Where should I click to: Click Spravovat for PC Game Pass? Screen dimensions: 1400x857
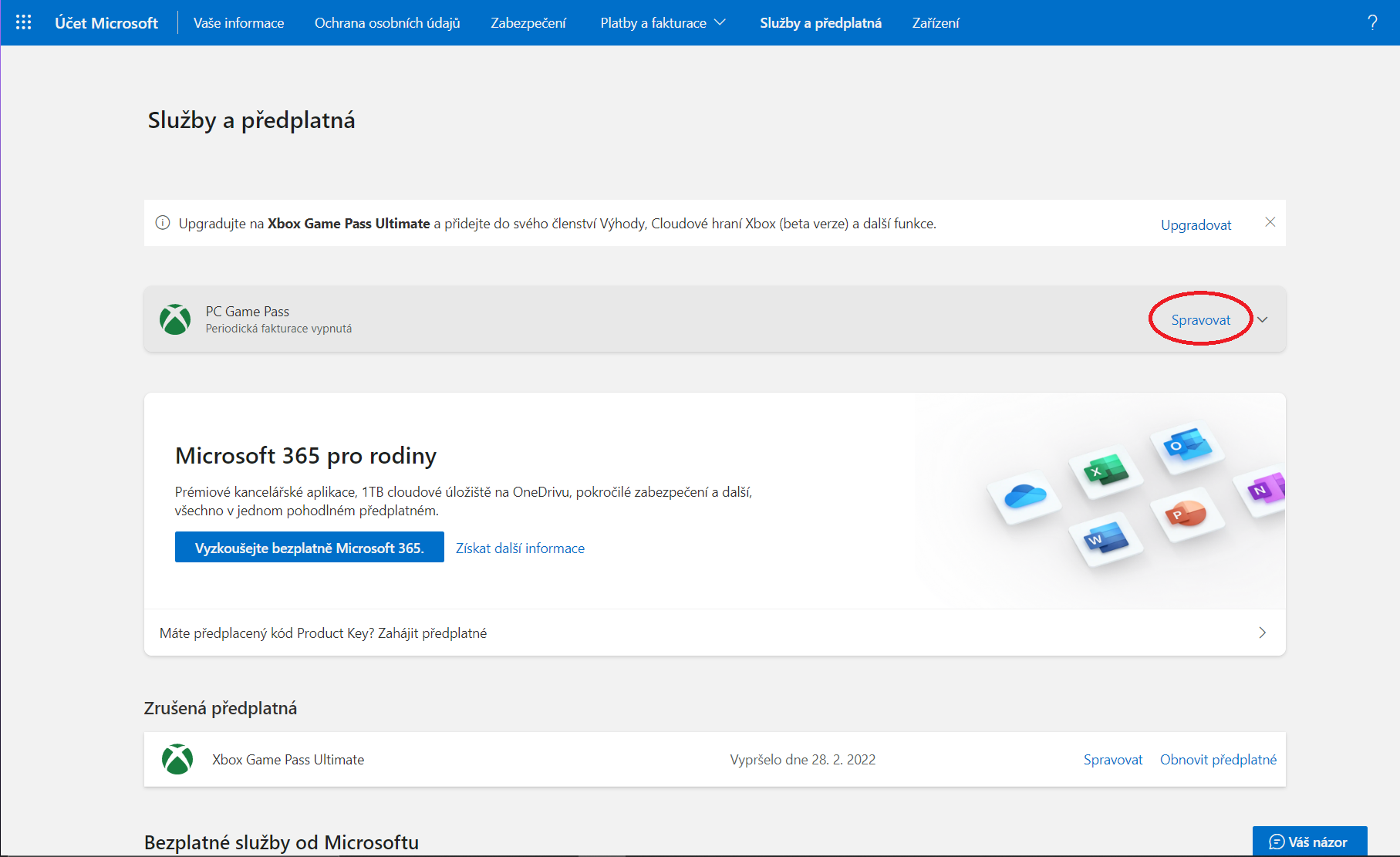1200,319
